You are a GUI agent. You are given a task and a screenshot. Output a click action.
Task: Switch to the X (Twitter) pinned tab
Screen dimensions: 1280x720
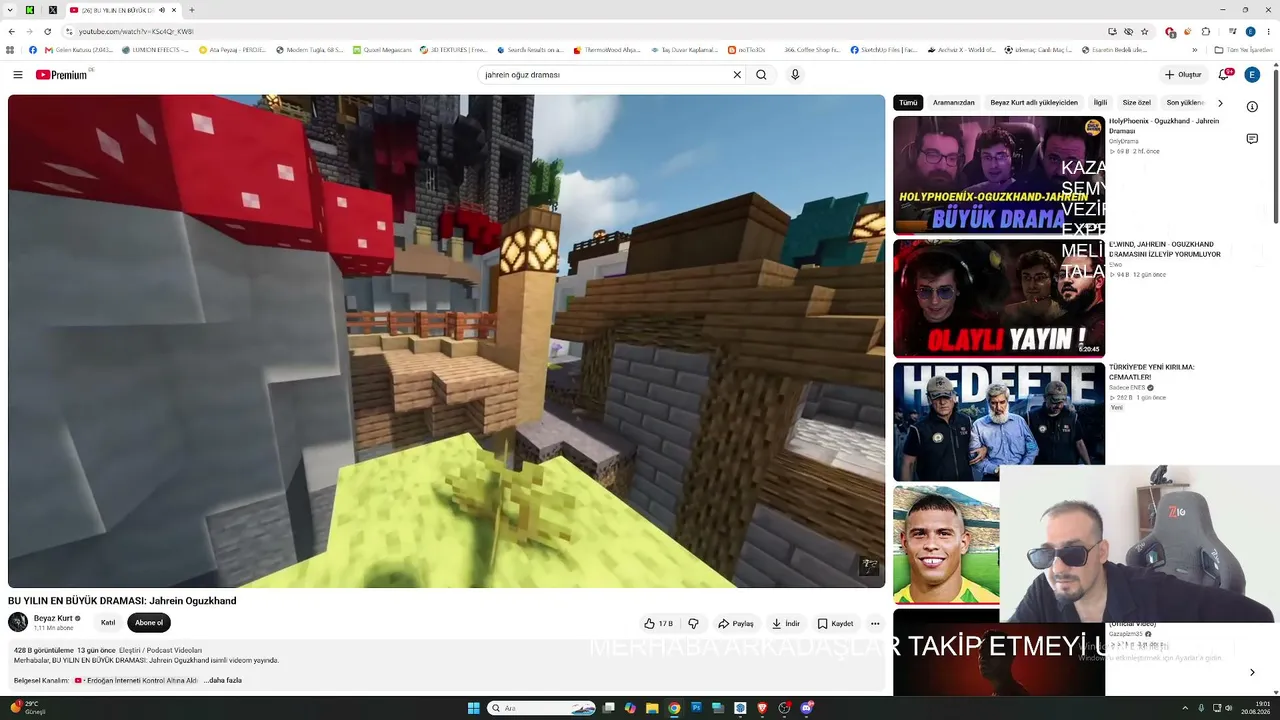pos(53,10)
